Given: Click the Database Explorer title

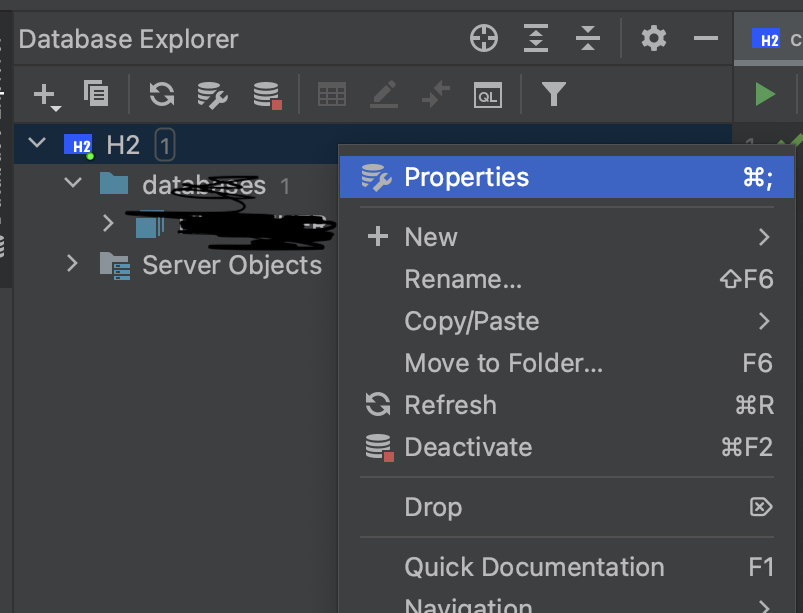Looking at the screenshot, I should point(129,39).
